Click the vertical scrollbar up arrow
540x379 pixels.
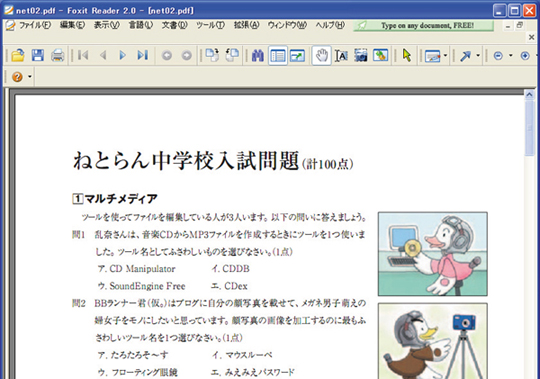pyautogui.click(x=529, y=95)
